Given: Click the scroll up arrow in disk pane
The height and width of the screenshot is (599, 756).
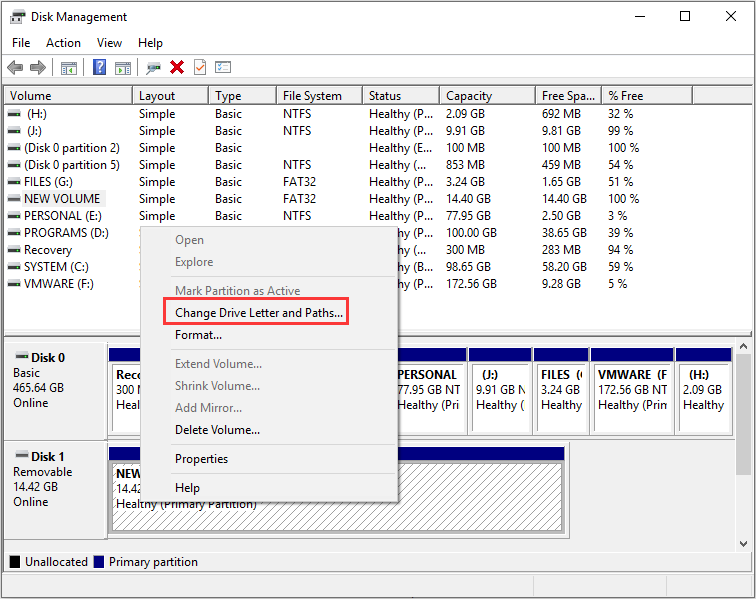Looking at the screenshot, I should (x=743, y=346).
